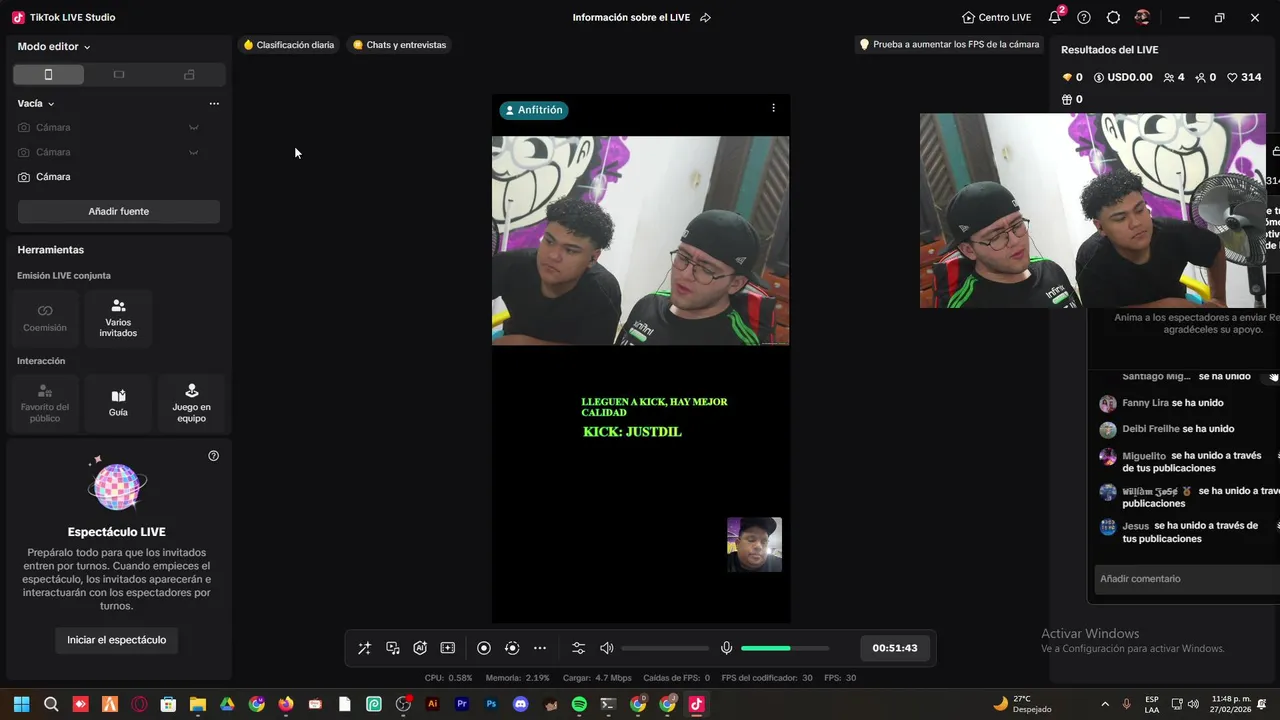The image size is (1280, 720).
Task: Open Firefox from the taskbar
Action: (286, 704)
